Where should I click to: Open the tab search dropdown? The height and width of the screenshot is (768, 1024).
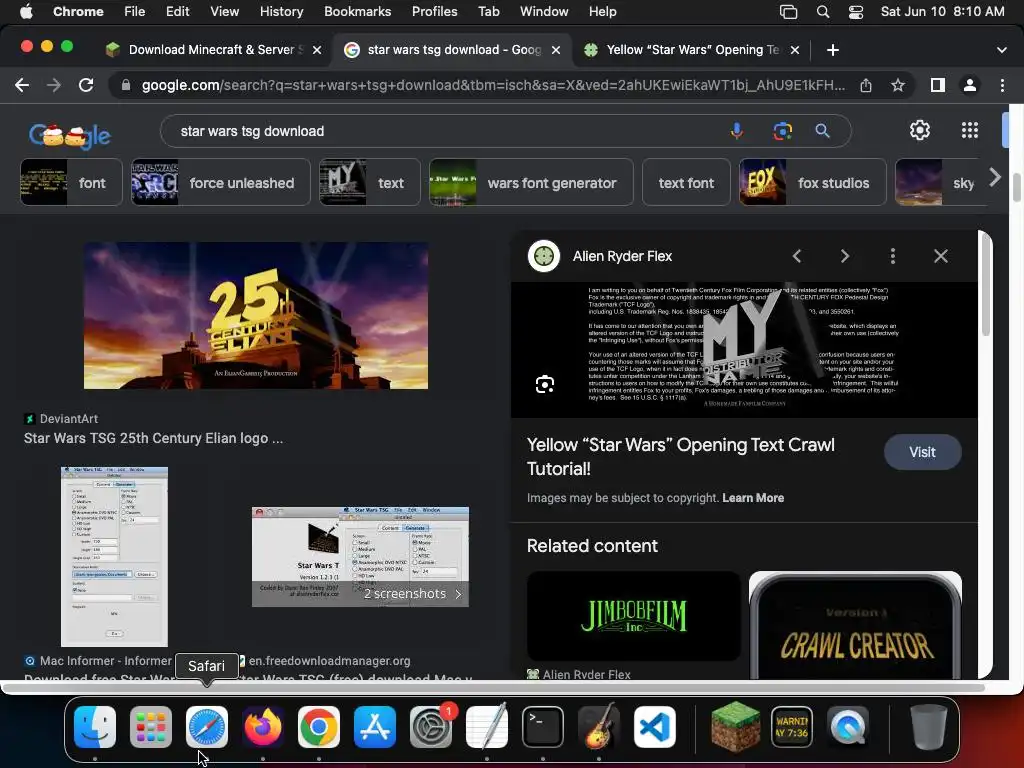click(x=1002, y=50)
